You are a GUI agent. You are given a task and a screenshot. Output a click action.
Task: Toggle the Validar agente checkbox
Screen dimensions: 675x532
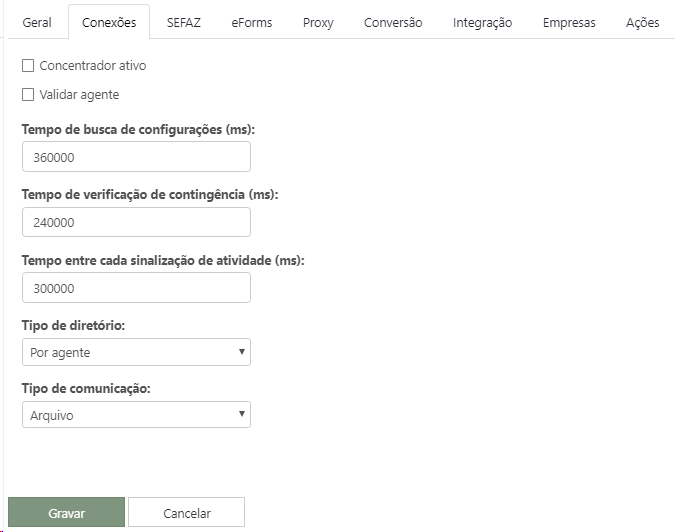click(28, 95)
